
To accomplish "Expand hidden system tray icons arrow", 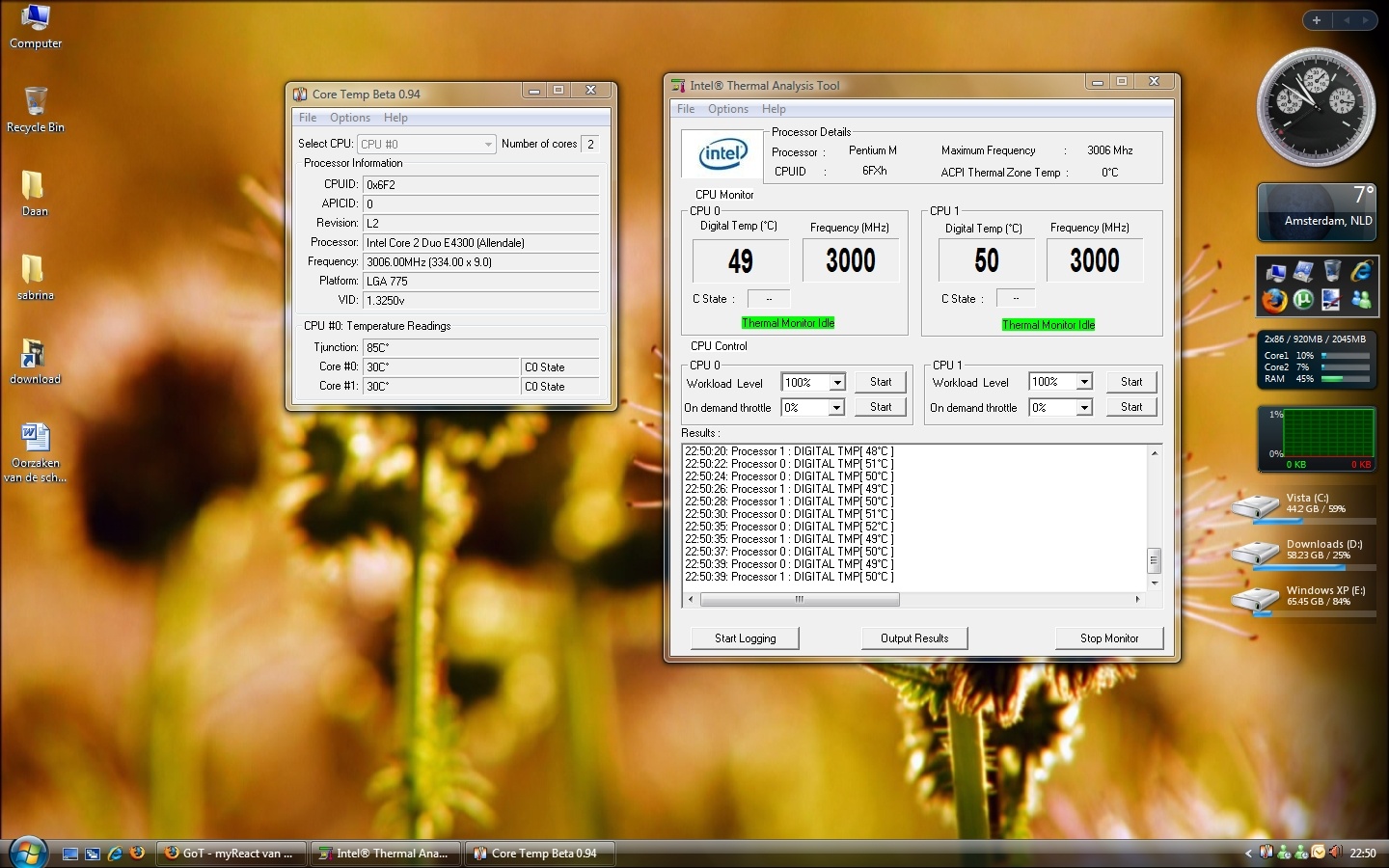I will [x=1248, y=854].
